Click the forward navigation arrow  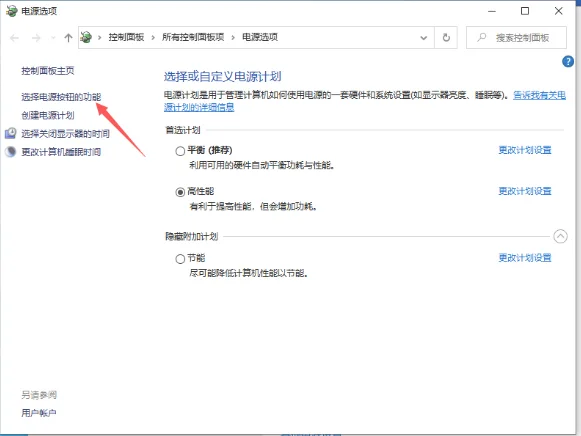[36, 38]
